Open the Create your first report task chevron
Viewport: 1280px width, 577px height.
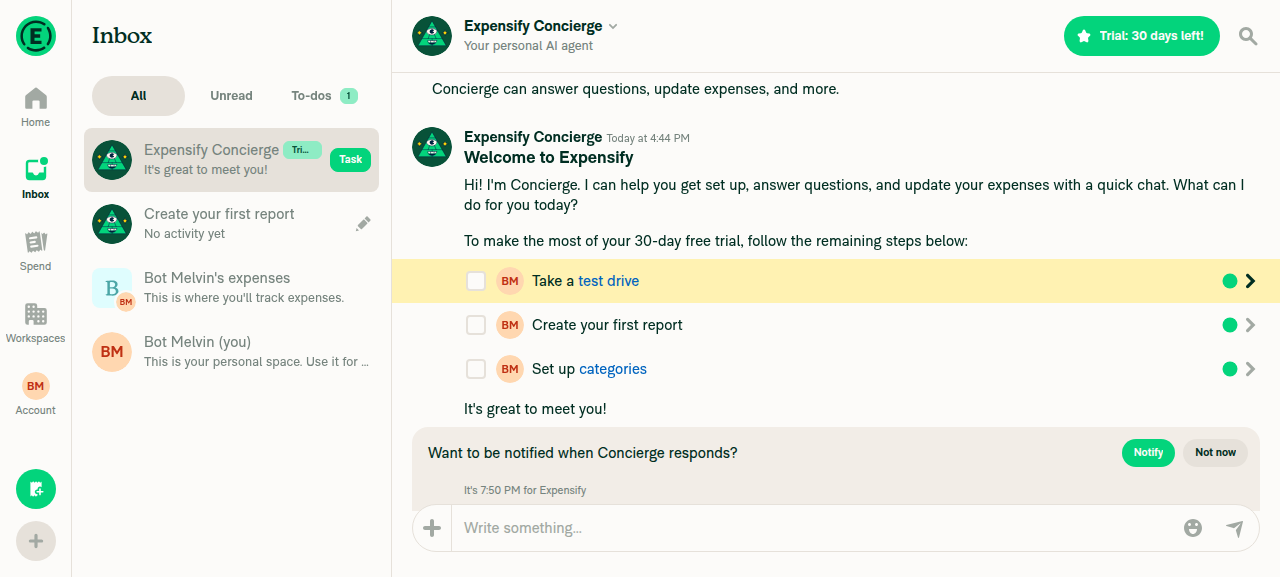[1250, 325]
